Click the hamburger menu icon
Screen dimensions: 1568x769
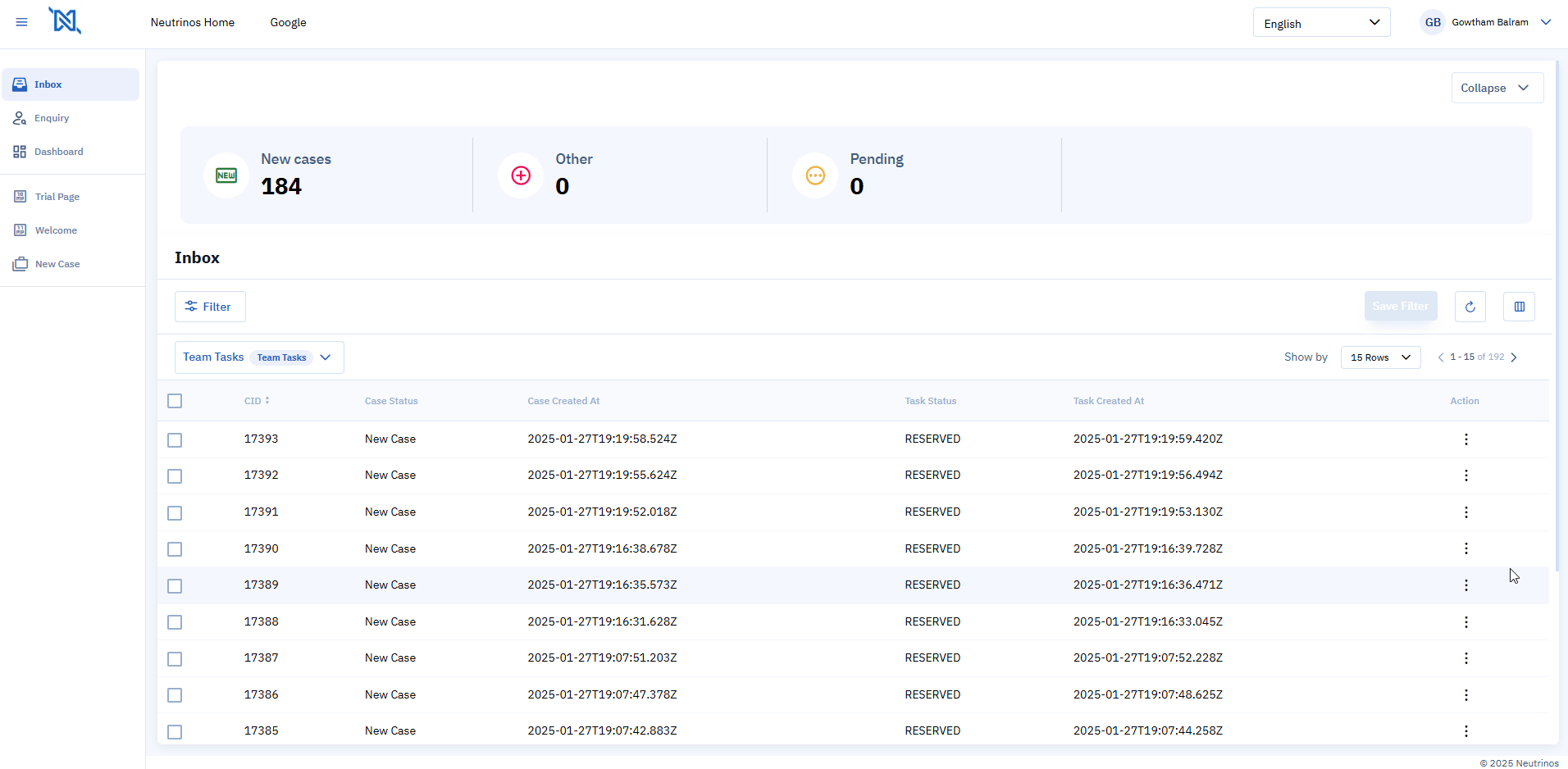coord(22,22)
